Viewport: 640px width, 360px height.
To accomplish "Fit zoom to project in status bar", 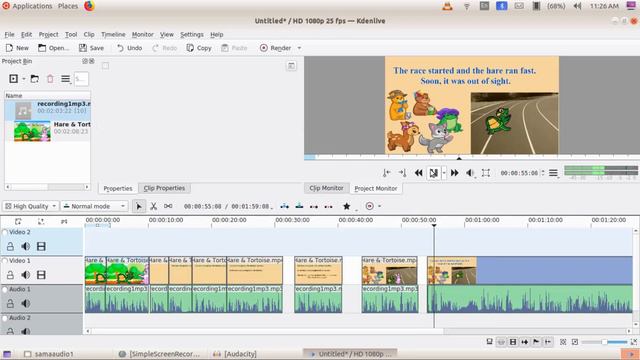I will (x=563, y=342).
